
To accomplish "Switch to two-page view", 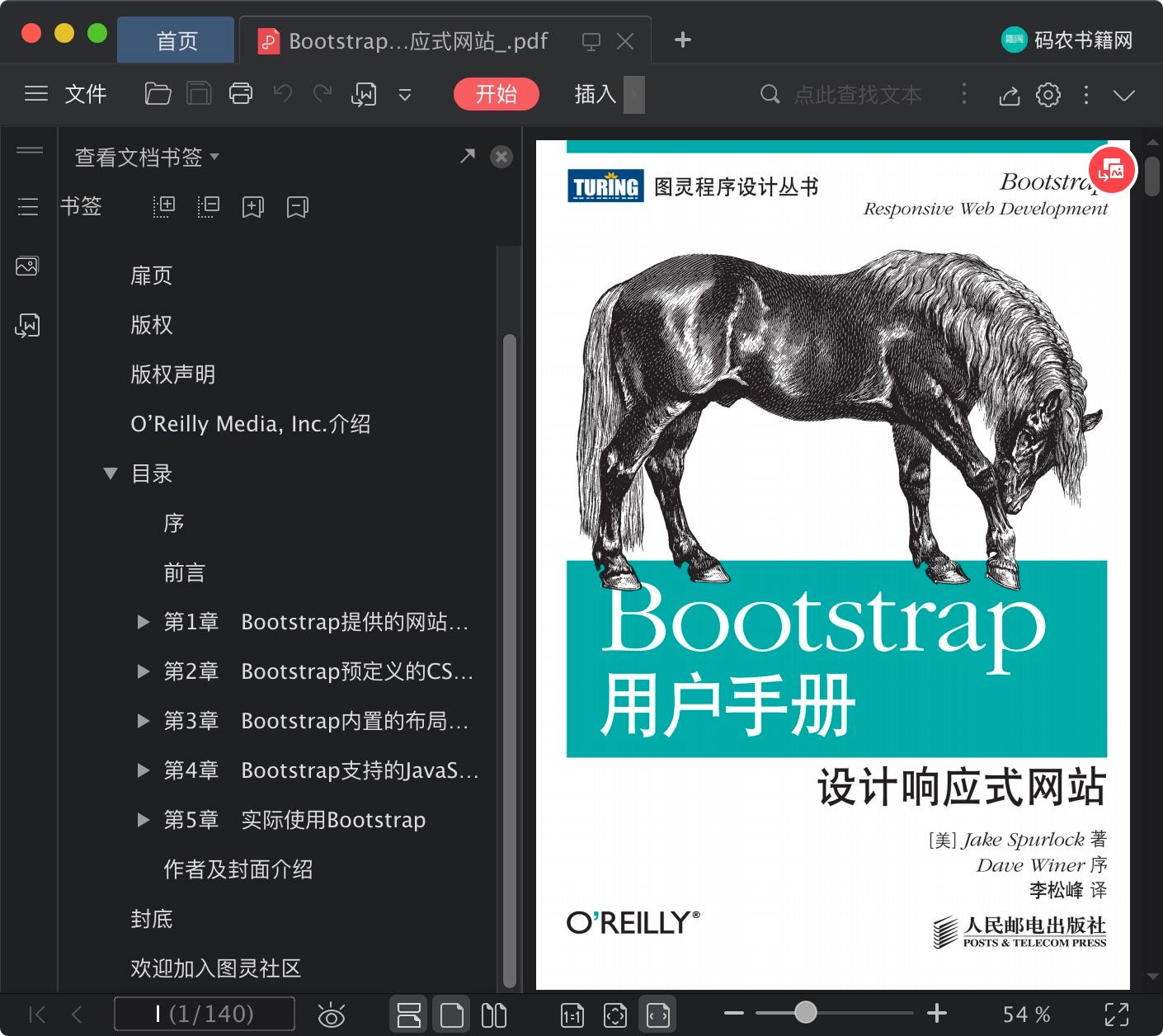I will pos(494,1015).
